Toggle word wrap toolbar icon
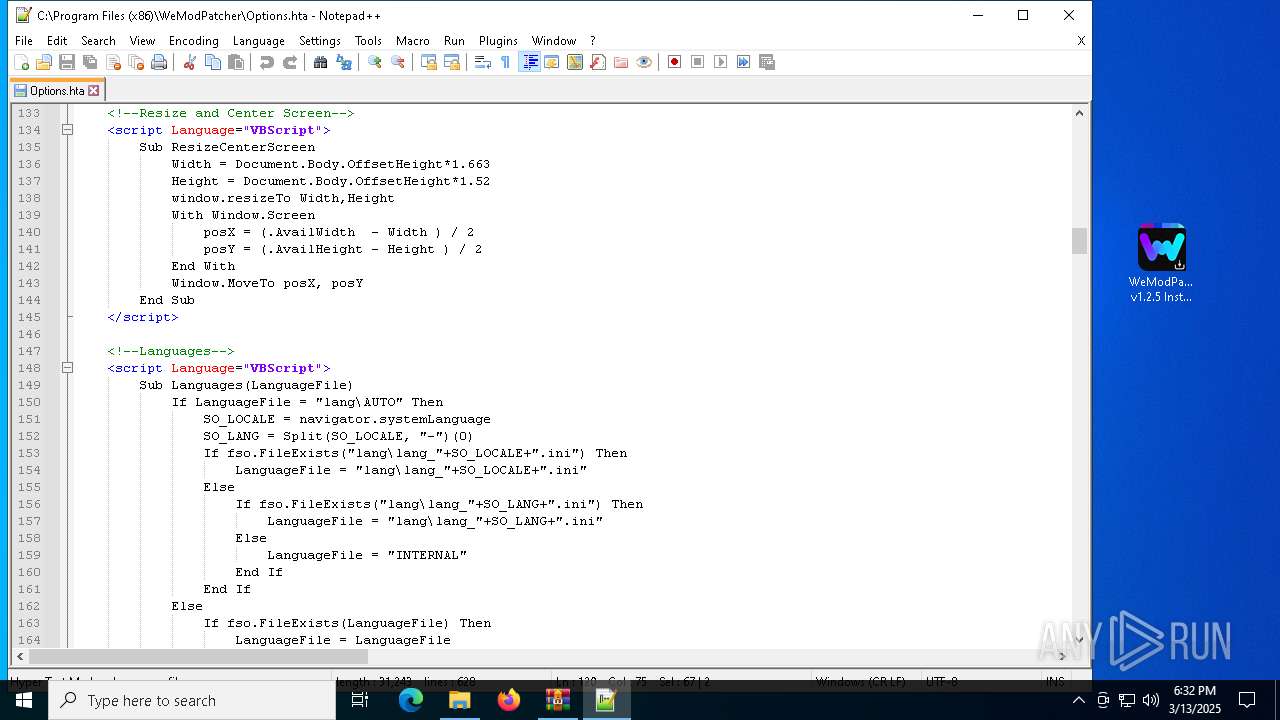Image resolution: width=1280 pixels, height=720 pixels. pos(482,62)
